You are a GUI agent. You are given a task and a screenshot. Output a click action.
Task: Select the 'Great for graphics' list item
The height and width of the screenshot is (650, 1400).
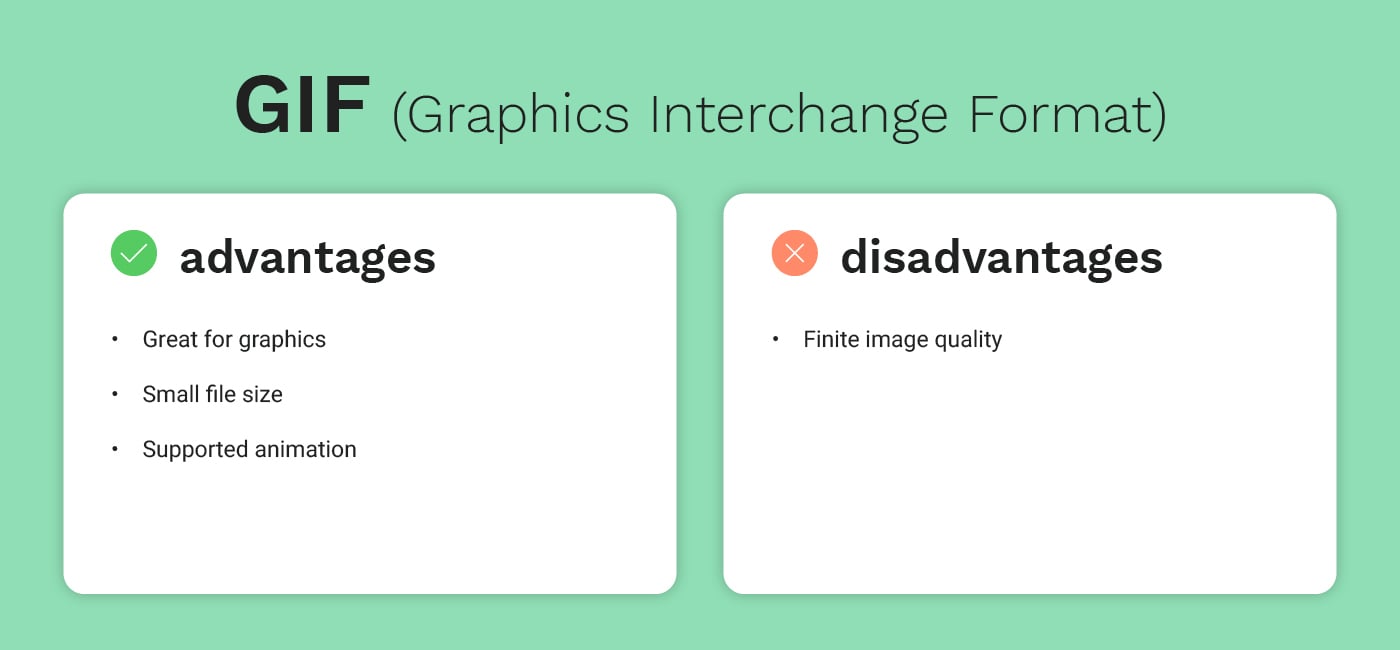(234, 340)
